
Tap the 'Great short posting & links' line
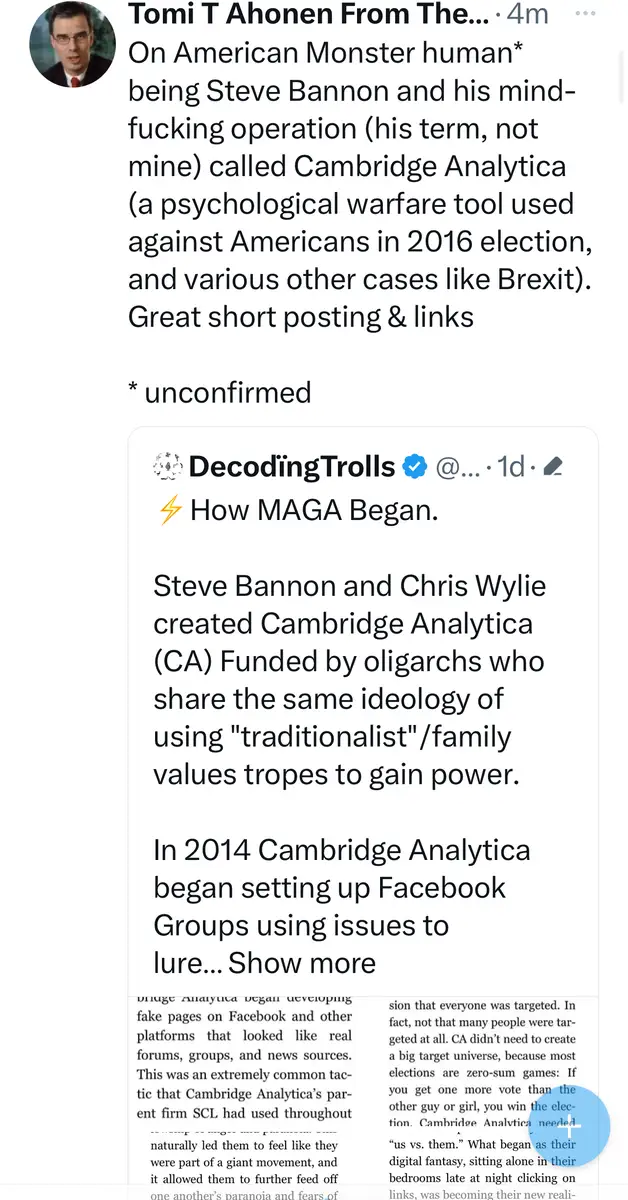pyautogui.click(x=300, y=317)
